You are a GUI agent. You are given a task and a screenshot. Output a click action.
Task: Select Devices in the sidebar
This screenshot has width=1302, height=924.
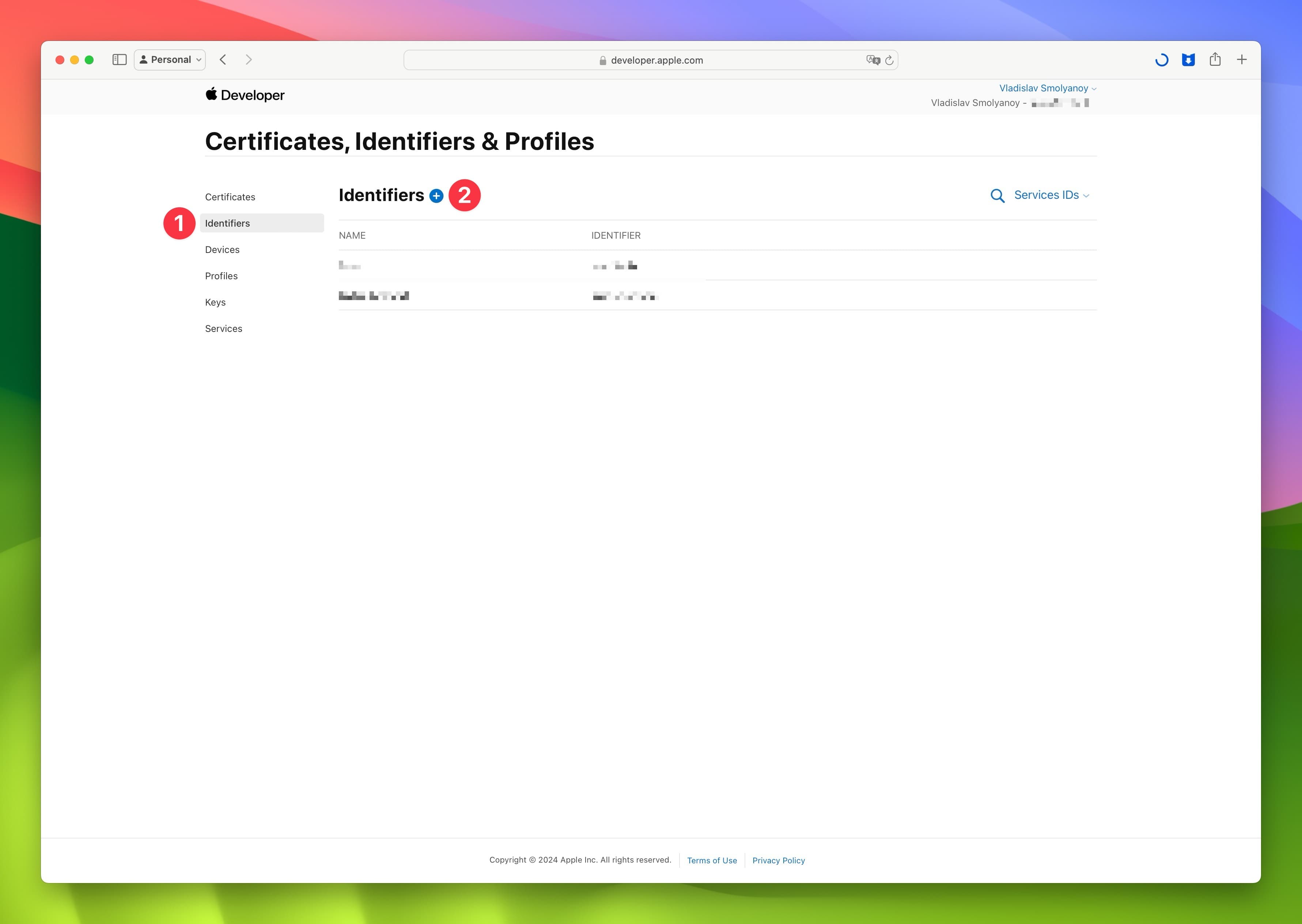tap(222, 250)
